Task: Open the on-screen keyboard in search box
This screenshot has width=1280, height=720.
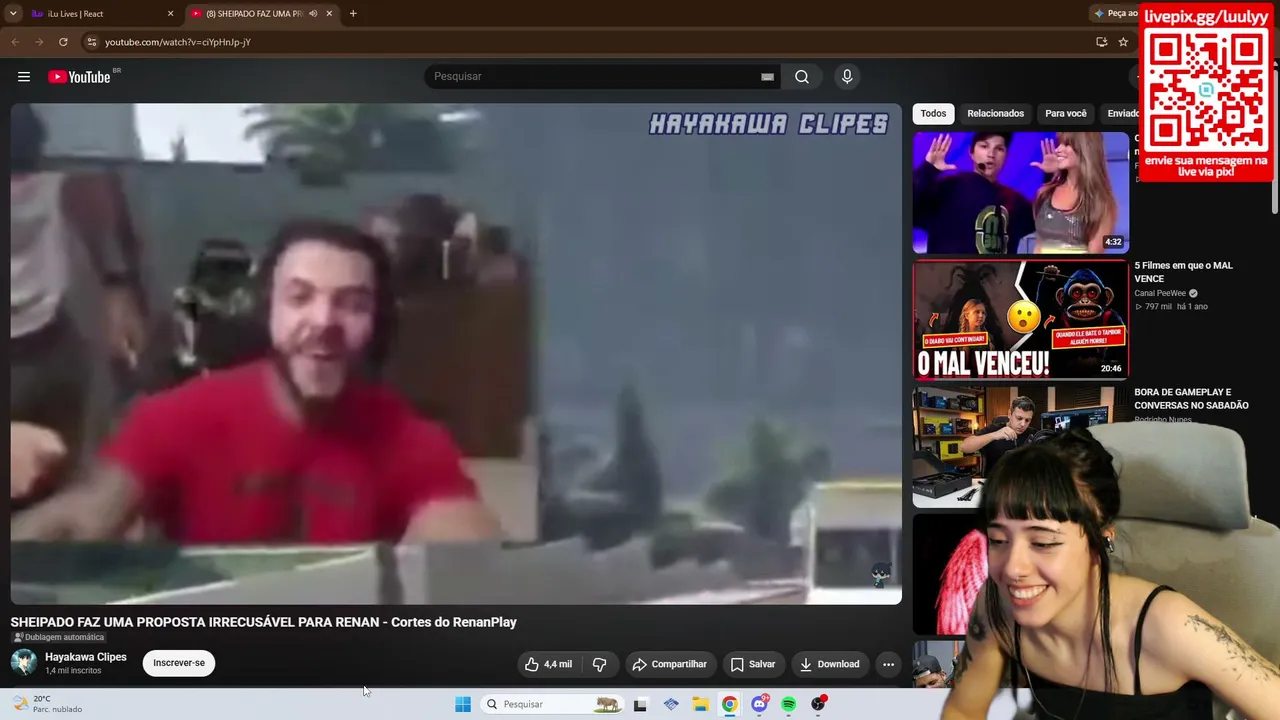Action: coord(767,77)
